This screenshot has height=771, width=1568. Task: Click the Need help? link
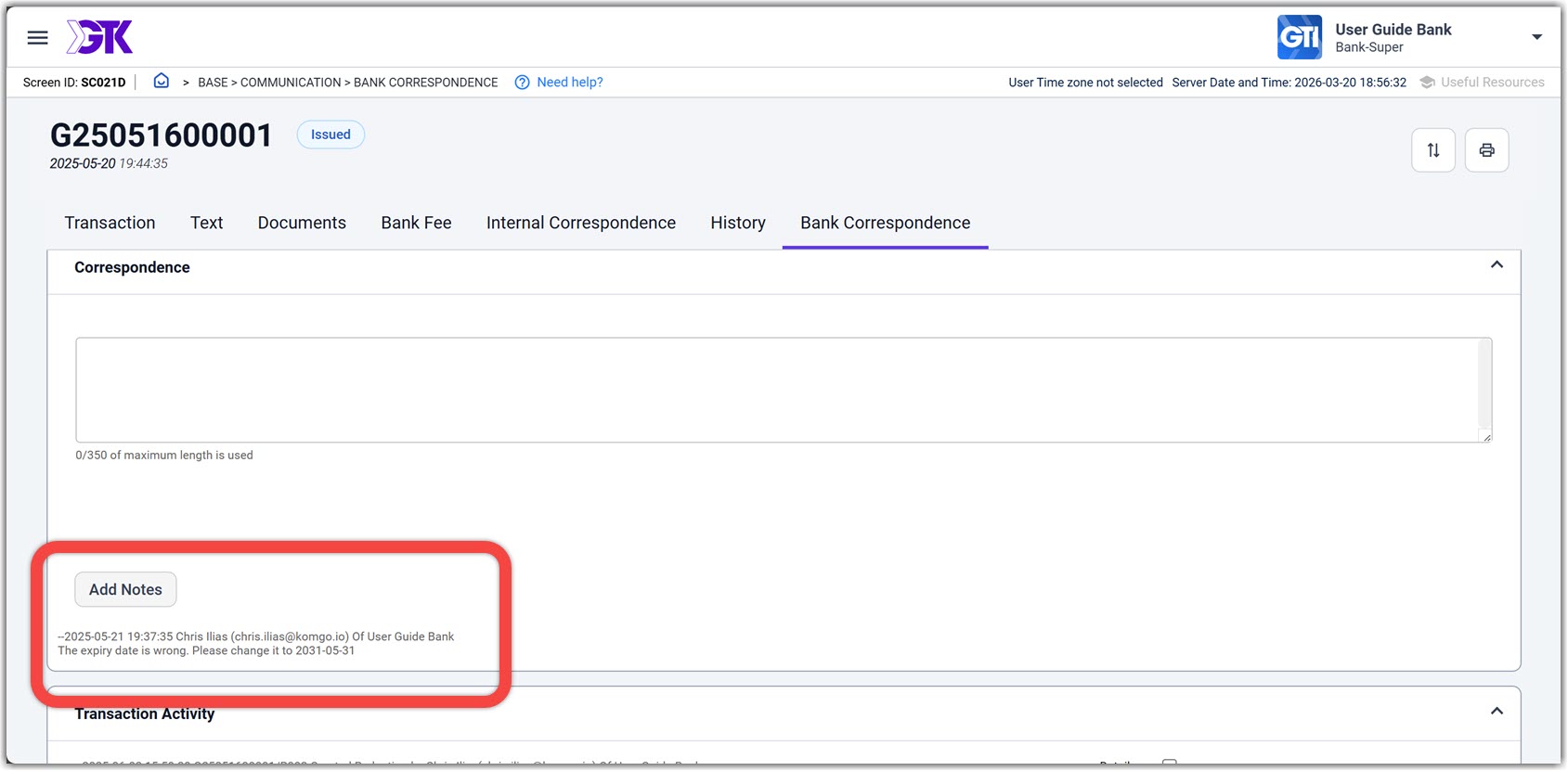coord(570,82)
